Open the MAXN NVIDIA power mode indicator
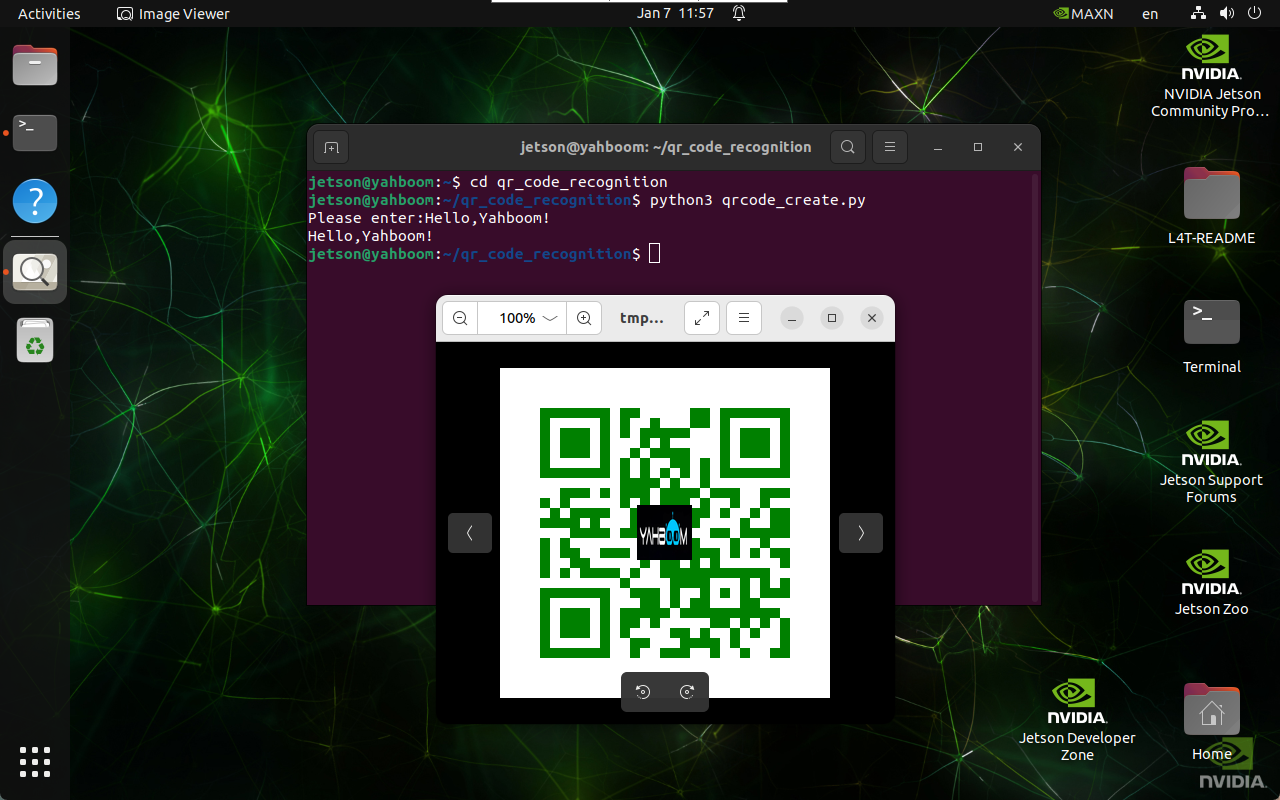The image size is (1280, 800). (x=1083, y=13)
